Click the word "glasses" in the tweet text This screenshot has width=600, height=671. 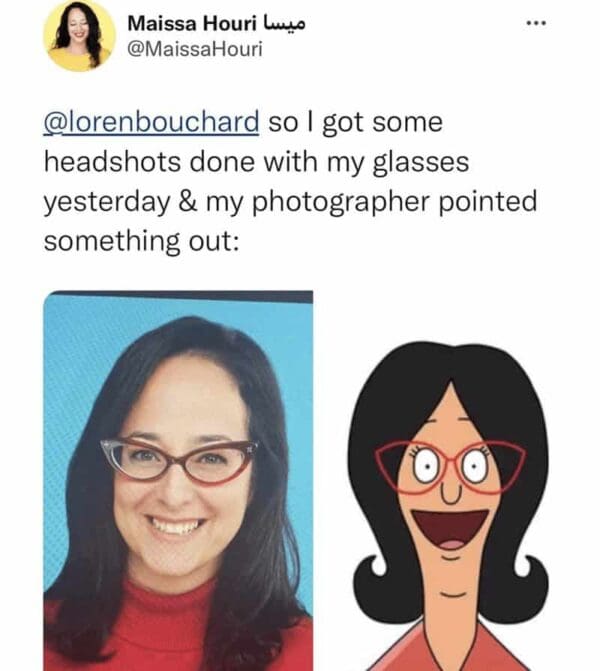421,163
